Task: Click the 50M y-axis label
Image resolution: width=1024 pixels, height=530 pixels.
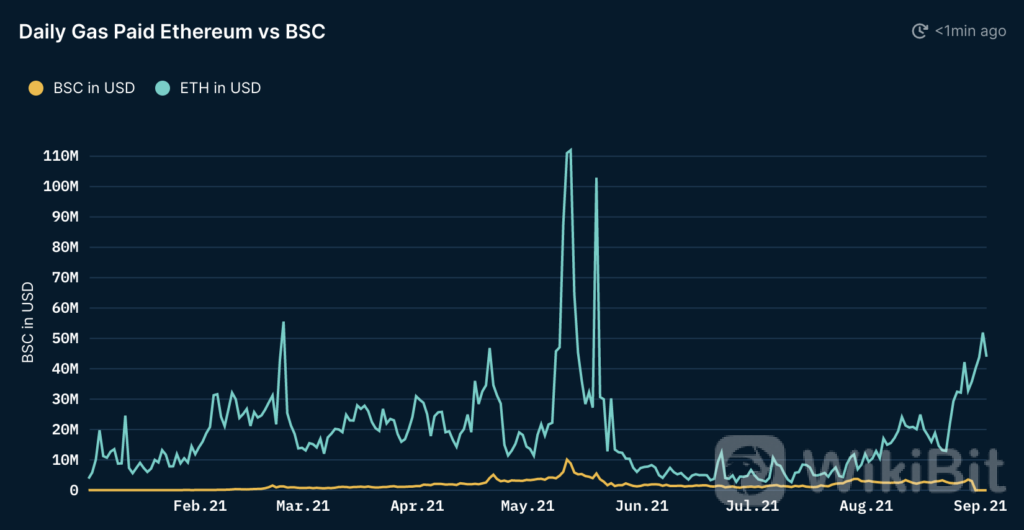Action: tap(64, 338)
